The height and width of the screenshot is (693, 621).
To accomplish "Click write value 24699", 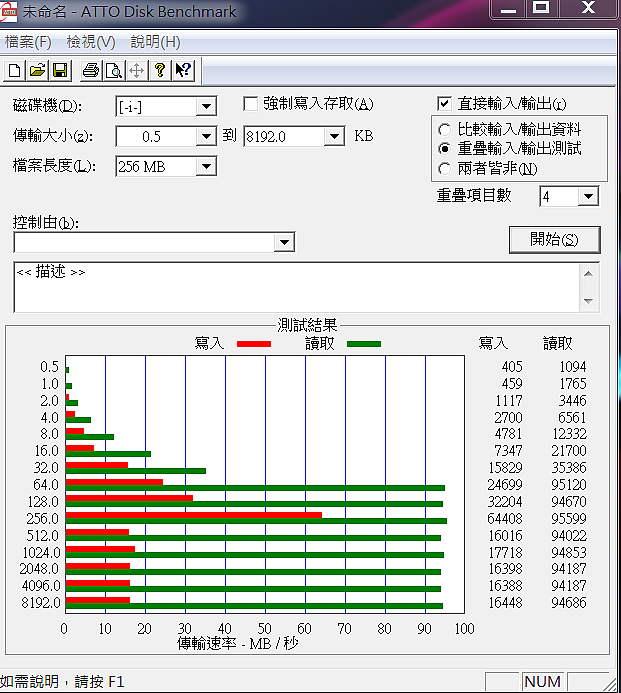I will coord(505,485).
